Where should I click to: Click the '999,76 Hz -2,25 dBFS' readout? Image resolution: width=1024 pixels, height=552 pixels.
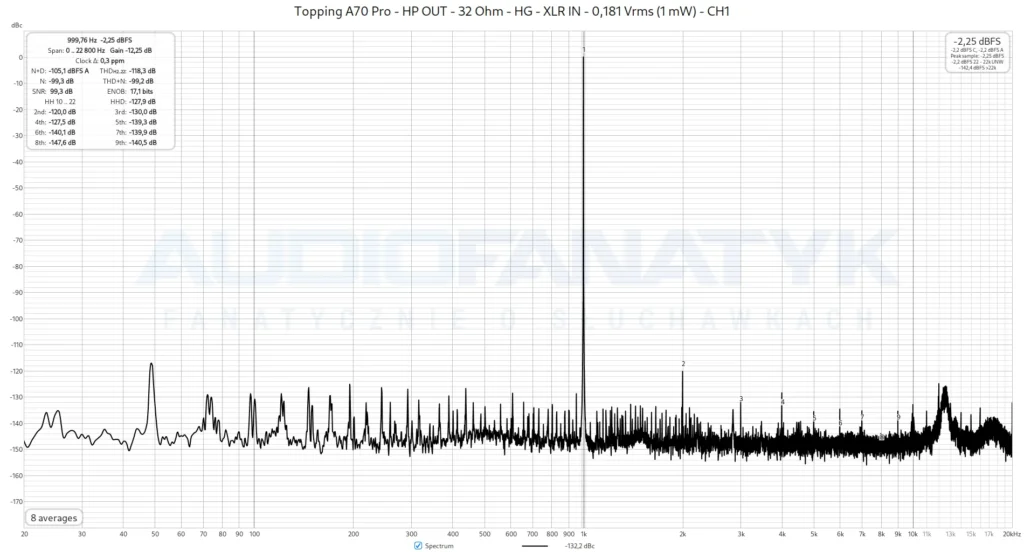(x=99, y=40)
